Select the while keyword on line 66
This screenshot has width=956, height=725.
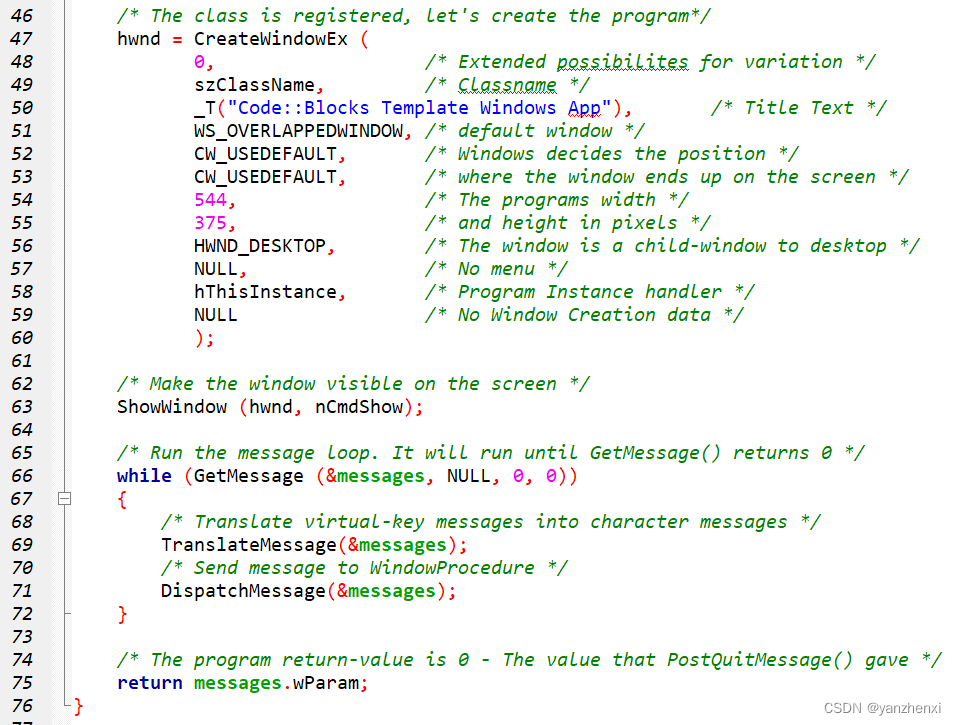click(x=143, y=475)
